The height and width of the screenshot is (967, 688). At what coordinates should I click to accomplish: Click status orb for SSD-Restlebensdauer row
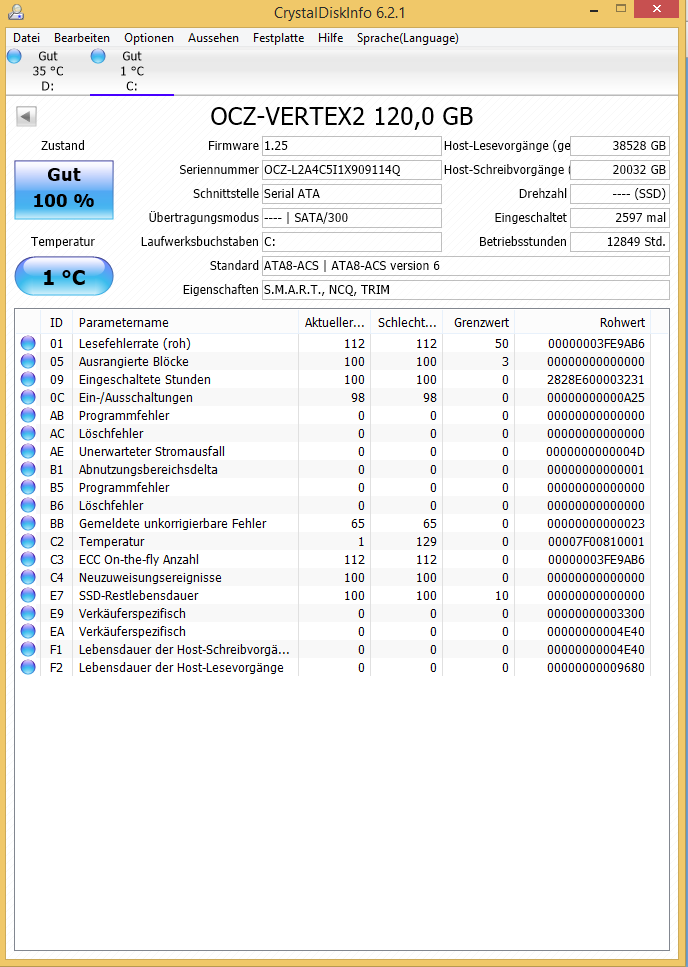(28, 596)
